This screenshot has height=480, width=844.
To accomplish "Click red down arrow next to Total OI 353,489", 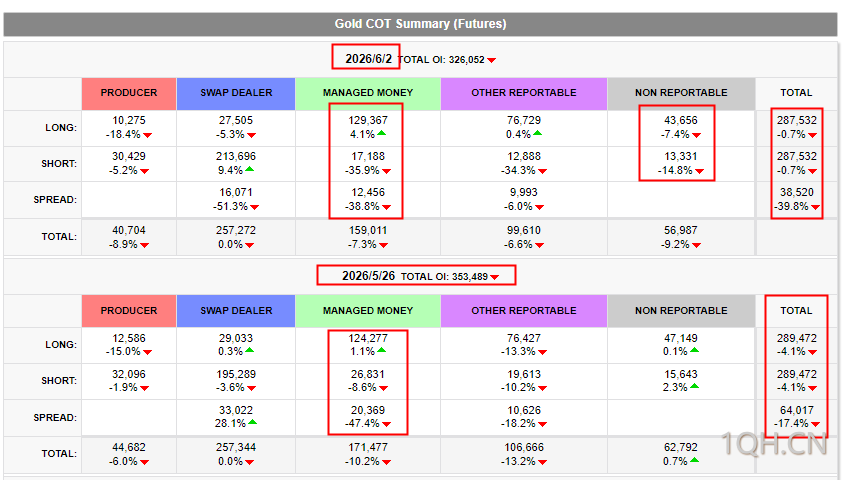I will 494,277.
